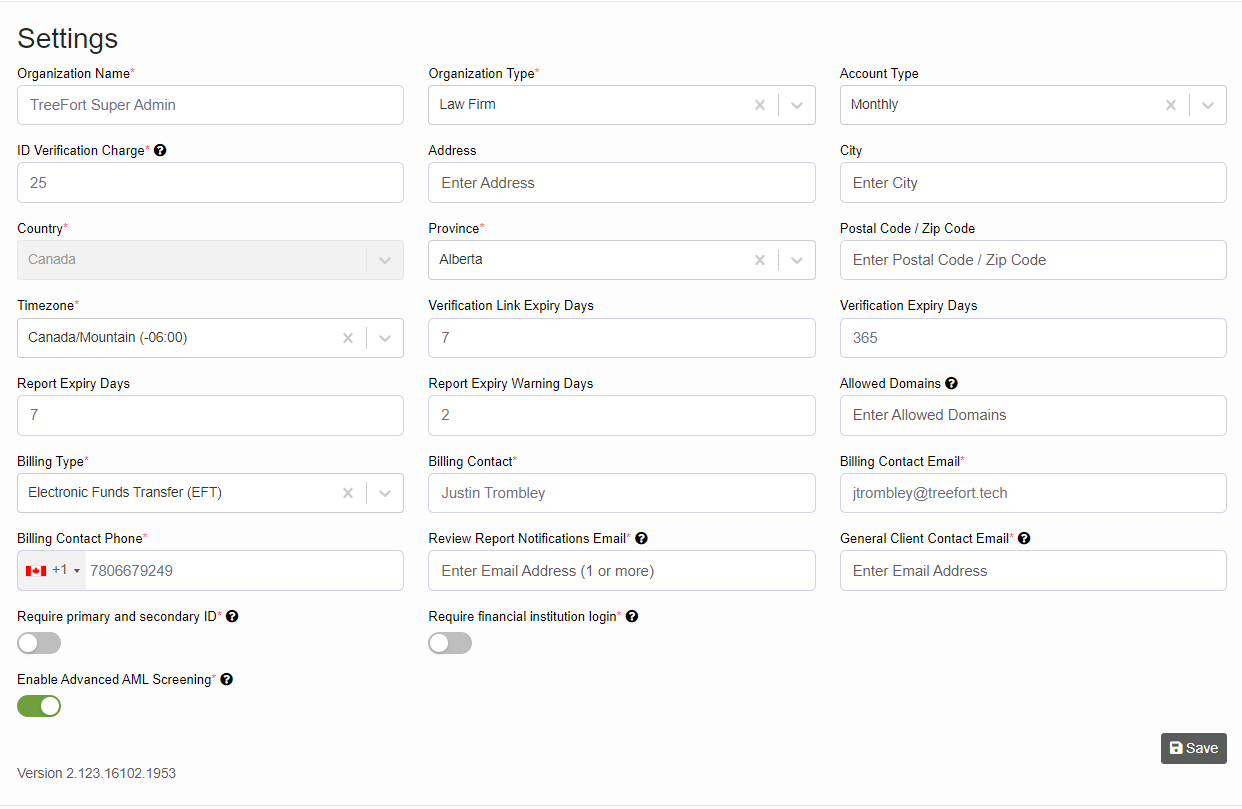
Task: Click the help icon next to Allowed Domains
Action: pyautogui.click(x=951, y=383)
